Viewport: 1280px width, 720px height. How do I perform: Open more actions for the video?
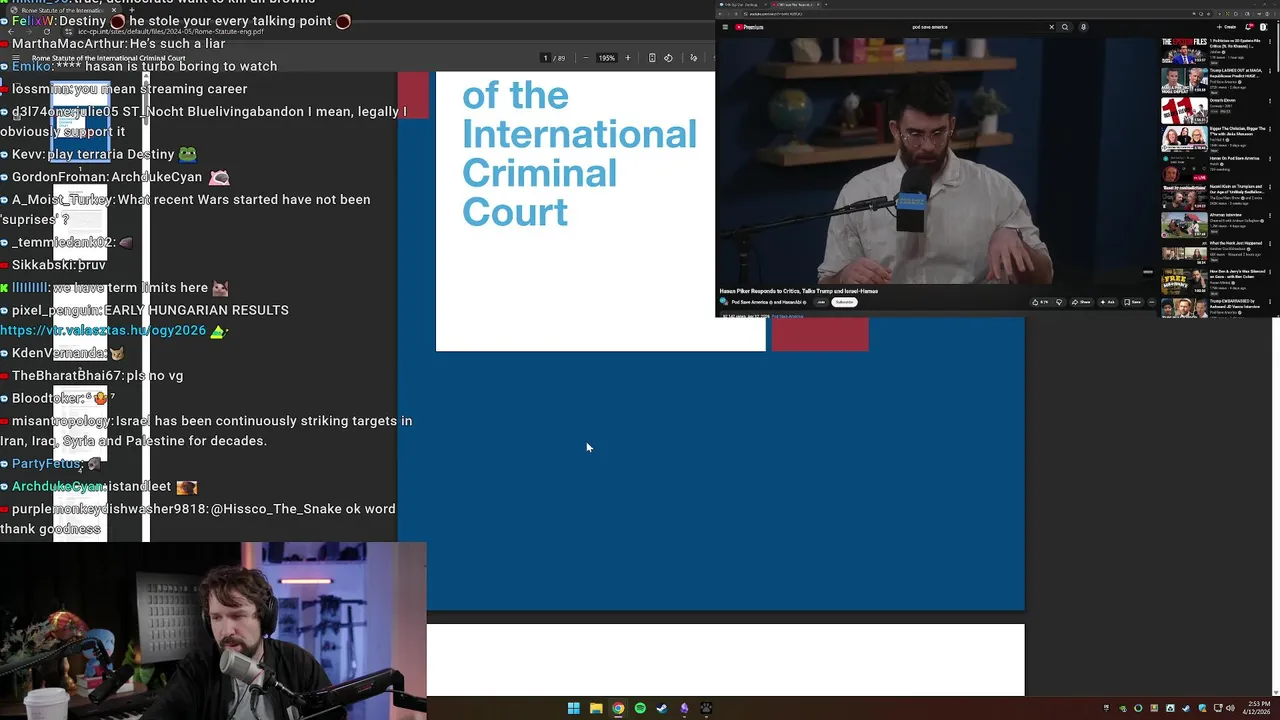pyautogui.click(x=1152, y=302)
